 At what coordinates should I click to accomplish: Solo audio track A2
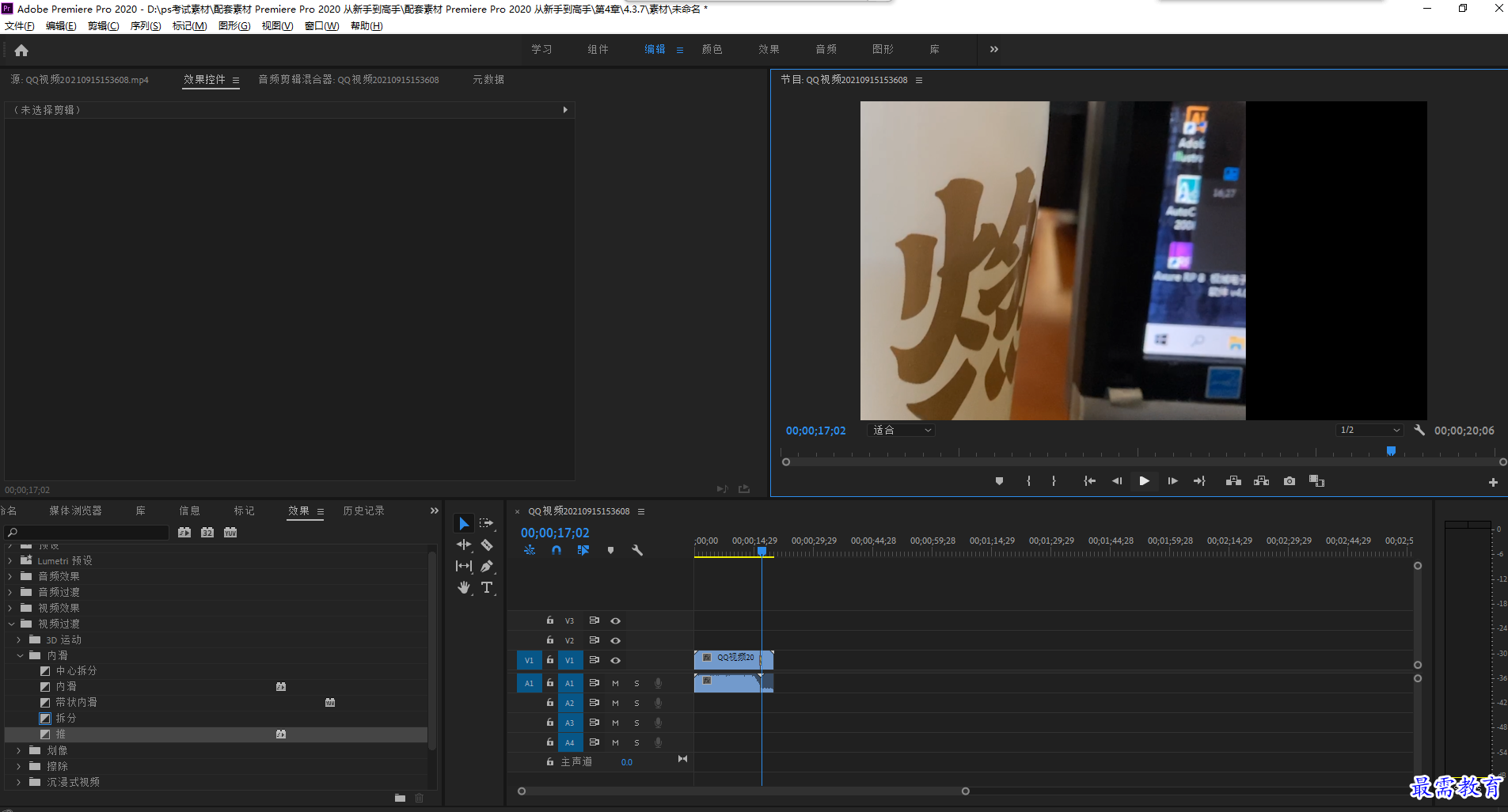pyautogui.click(x=636, y=703)
